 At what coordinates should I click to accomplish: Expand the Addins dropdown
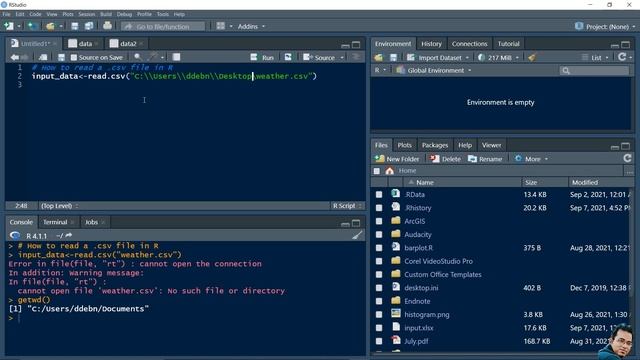(251, 26)
